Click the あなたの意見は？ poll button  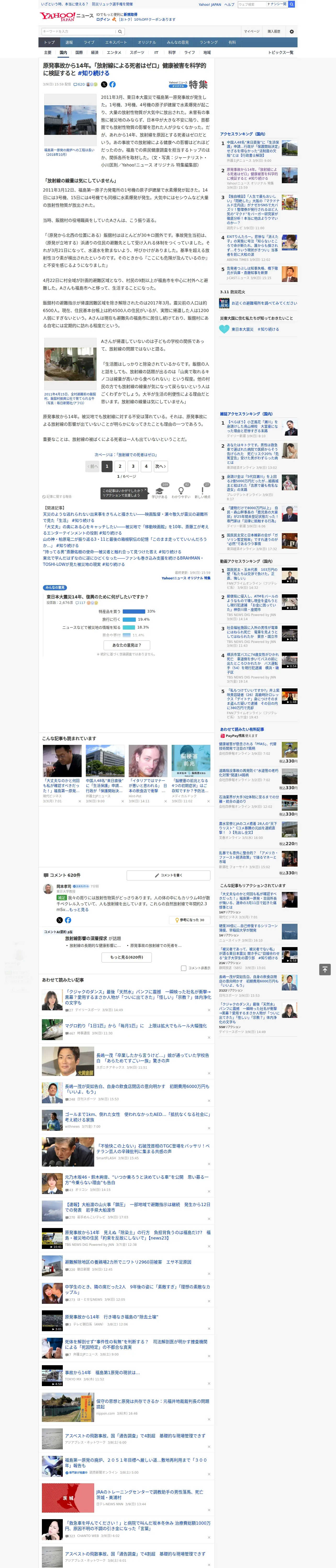[127, 645]
